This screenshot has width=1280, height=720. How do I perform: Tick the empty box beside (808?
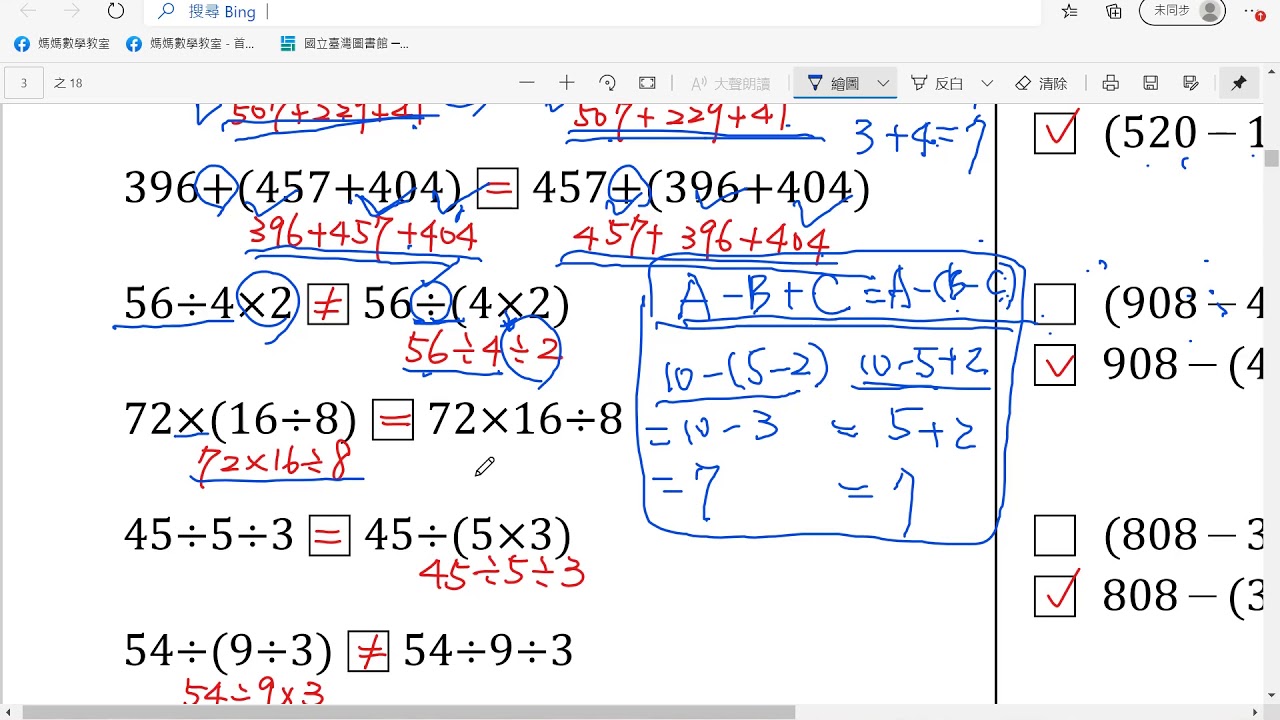click(1055, 535)
